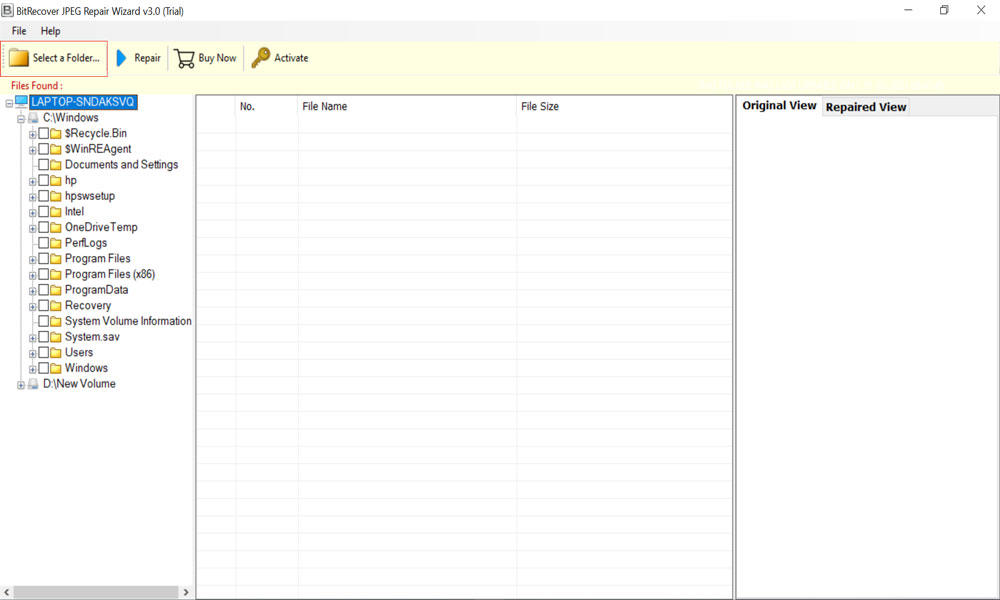Select the C:\Windows tree label
This screenshot has width=1000, height=600.
pyautogui.click(x=71, y=118)
